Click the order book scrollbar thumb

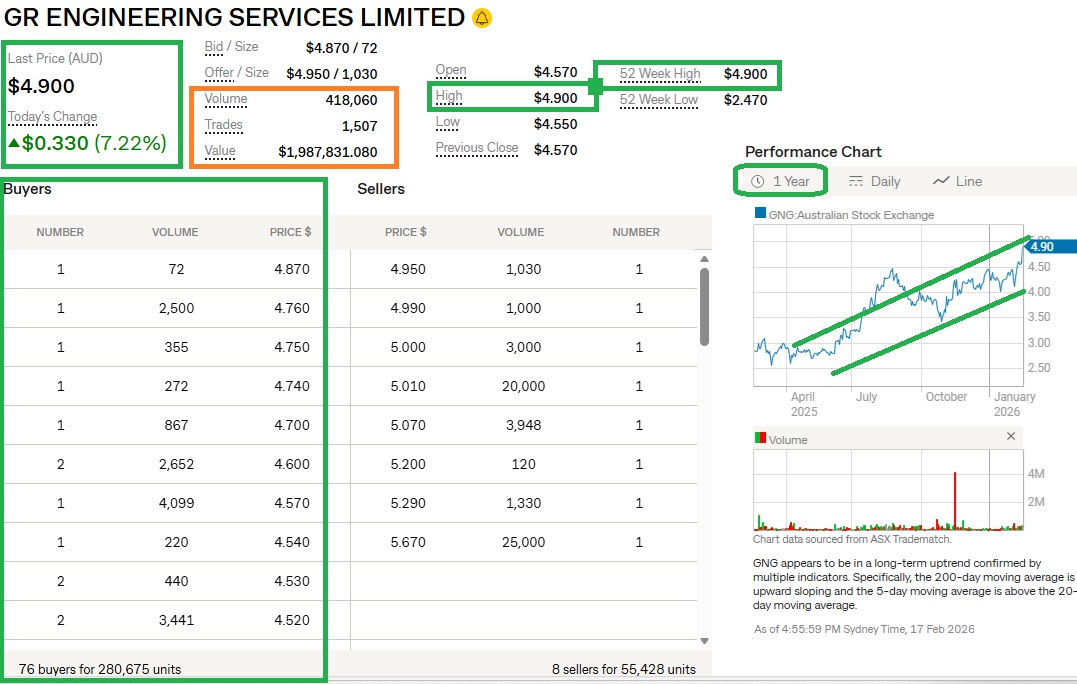pos(704,305)
